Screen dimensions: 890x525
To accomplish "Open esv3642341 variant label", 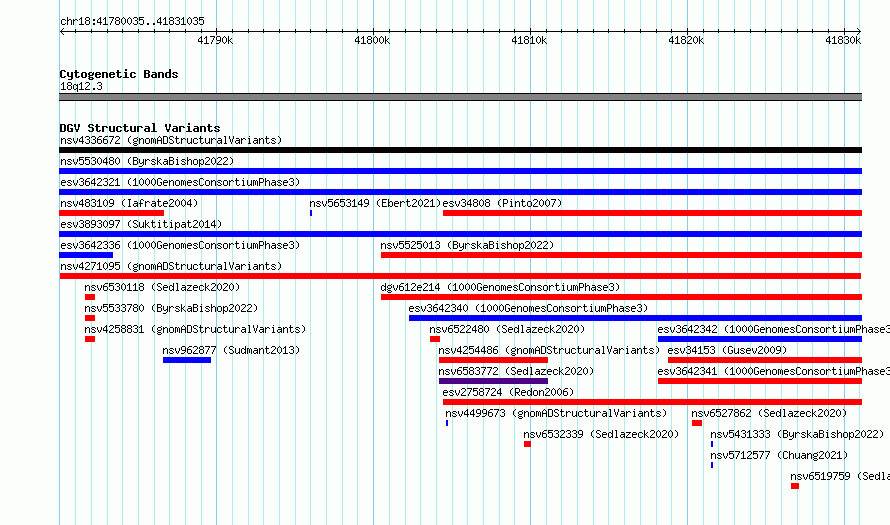I will 774,371.
